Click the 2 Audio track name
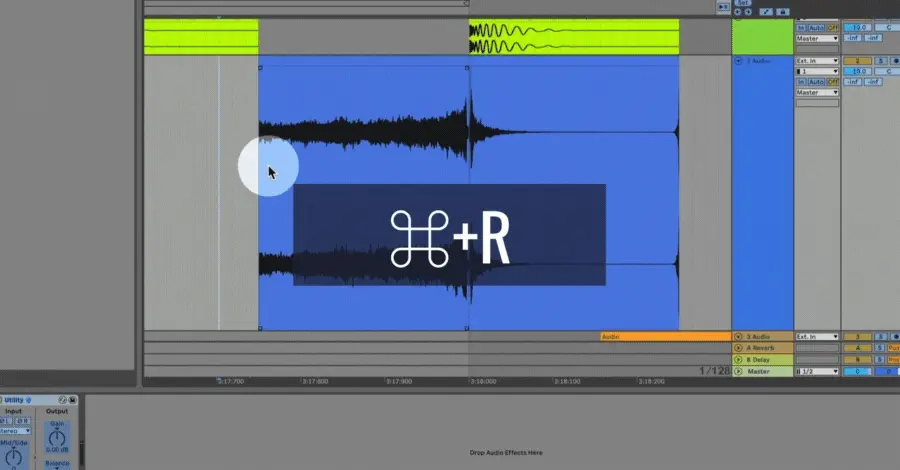The width and height of the screenshot is (900, 470). 759,61
